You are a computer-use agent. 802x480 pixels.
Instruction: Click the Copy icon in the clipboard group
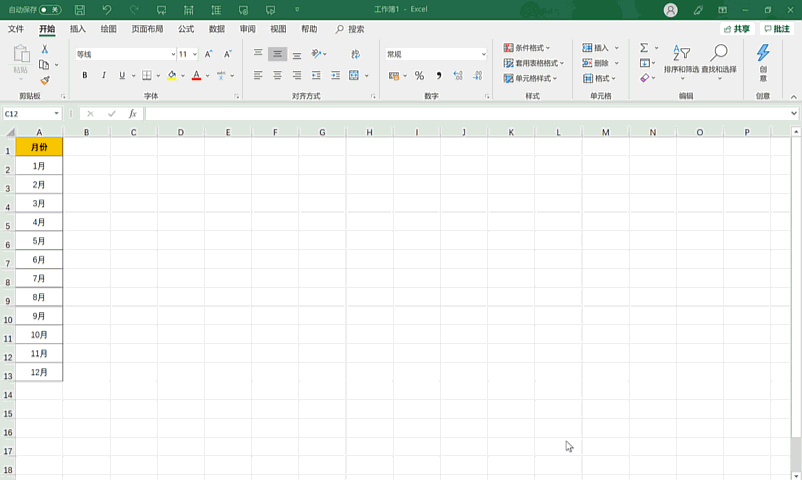[44, 64]
